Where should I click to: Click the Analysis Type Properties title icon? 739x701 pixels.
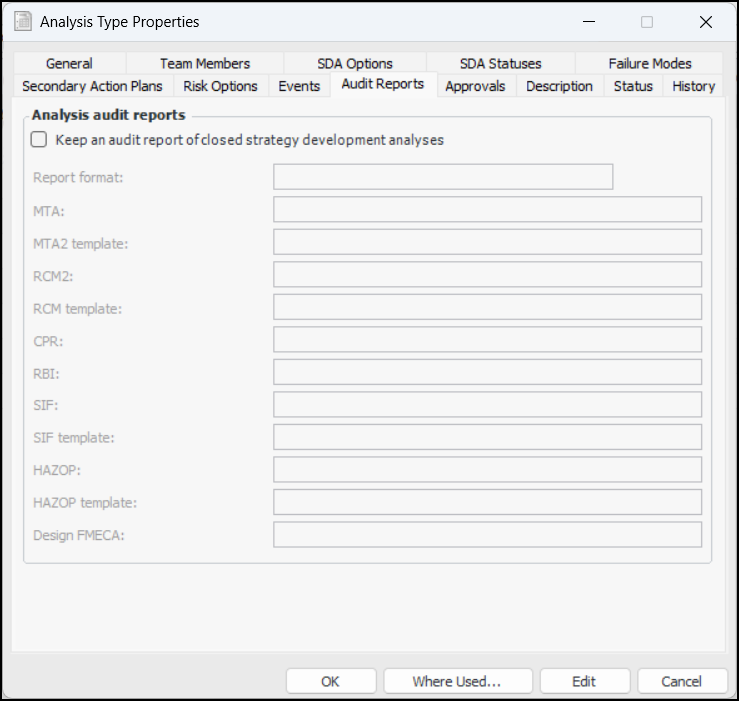23,22
